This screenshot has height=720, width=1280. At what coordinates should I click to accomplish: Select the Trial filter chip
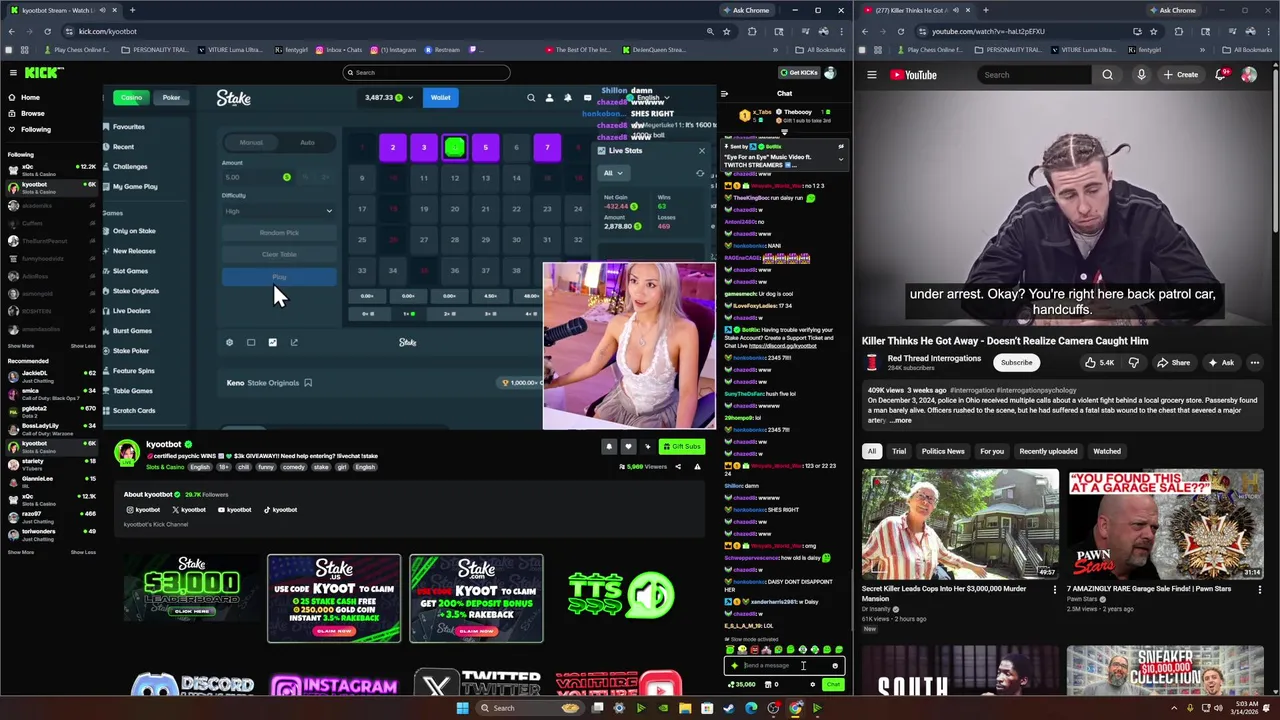899,451
